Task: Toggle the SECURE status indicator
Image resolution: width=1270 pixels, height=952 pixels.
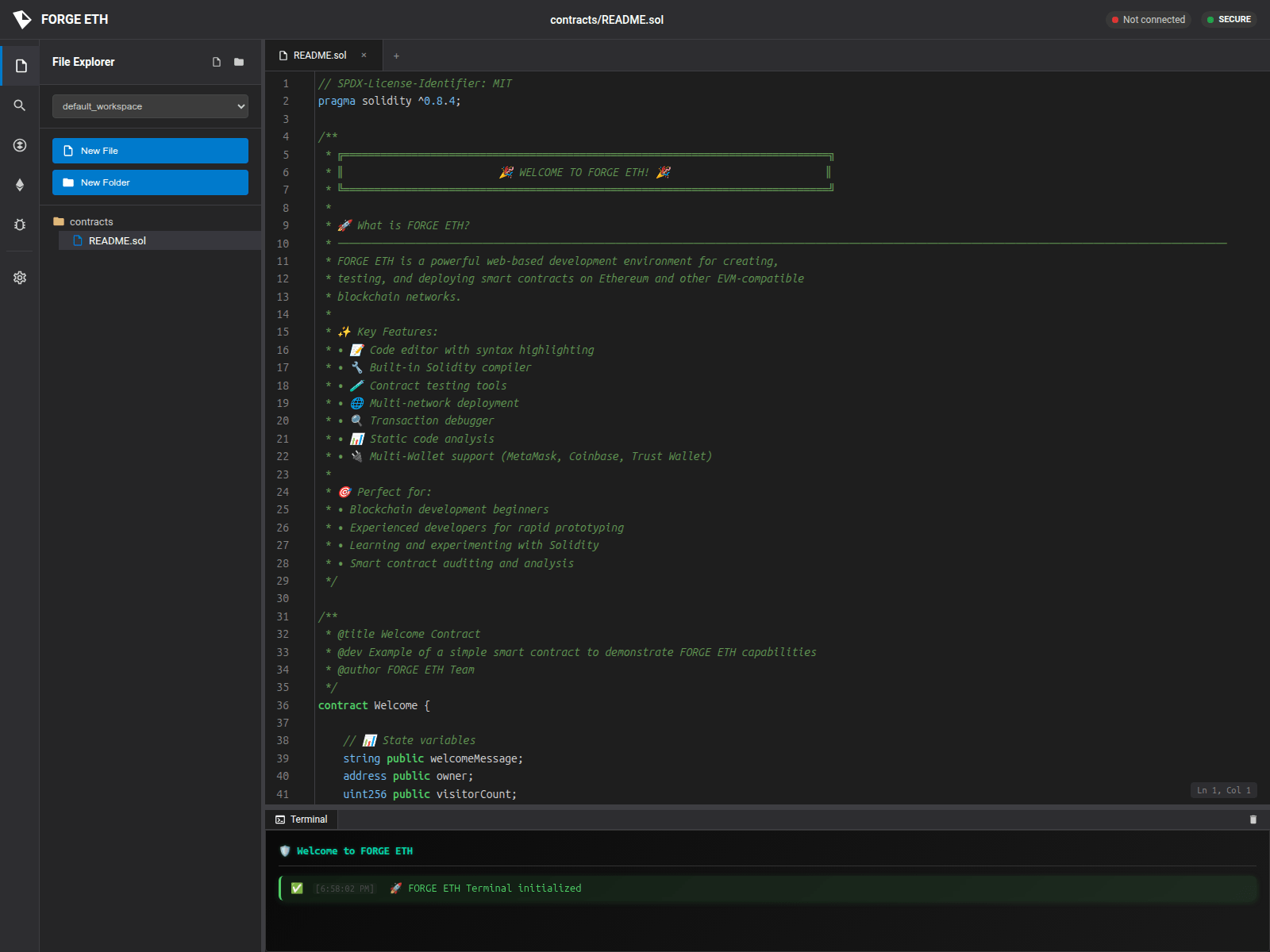Action: (x=1230, y=20)
